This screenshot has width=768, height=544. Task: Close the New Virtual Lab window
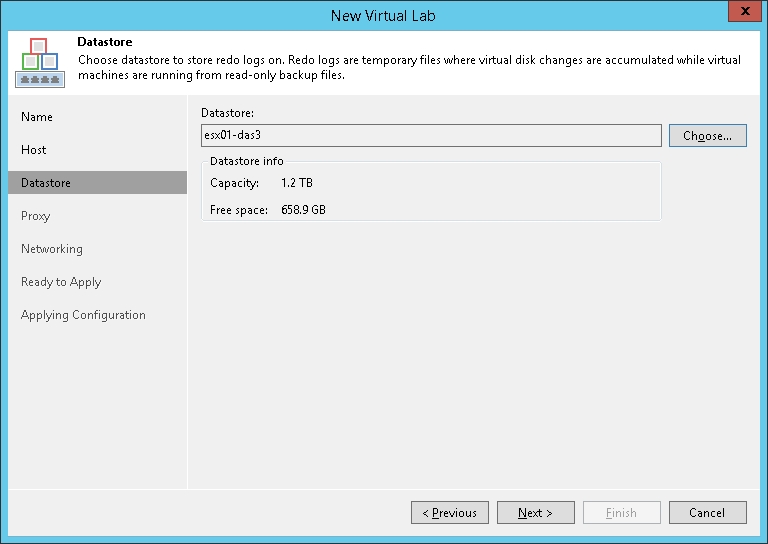click(744, 11)
